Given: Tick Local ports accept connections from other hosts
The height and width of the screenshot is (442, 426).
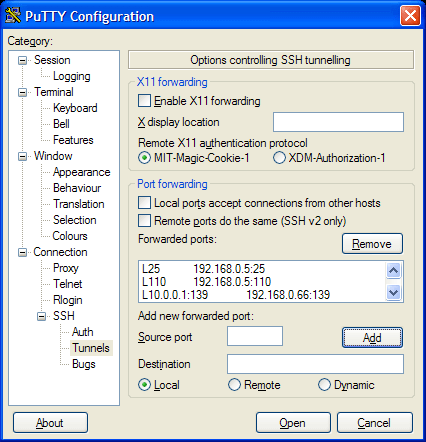Looking at the screenshot, I should point(144,203).
